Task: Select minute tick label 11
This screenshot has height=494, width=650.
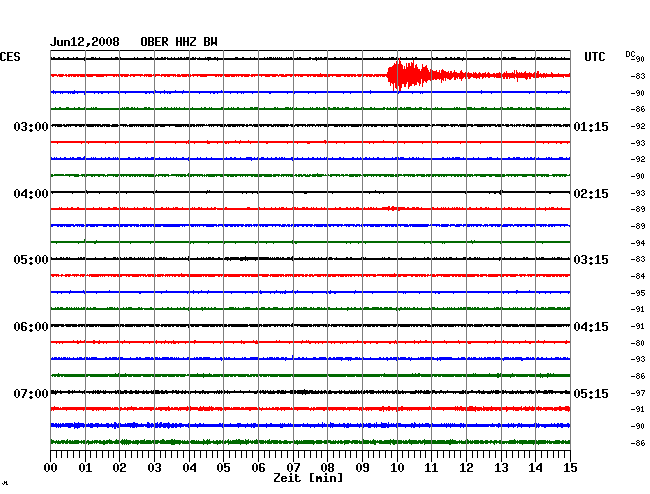Action: [x=431, y=468]
